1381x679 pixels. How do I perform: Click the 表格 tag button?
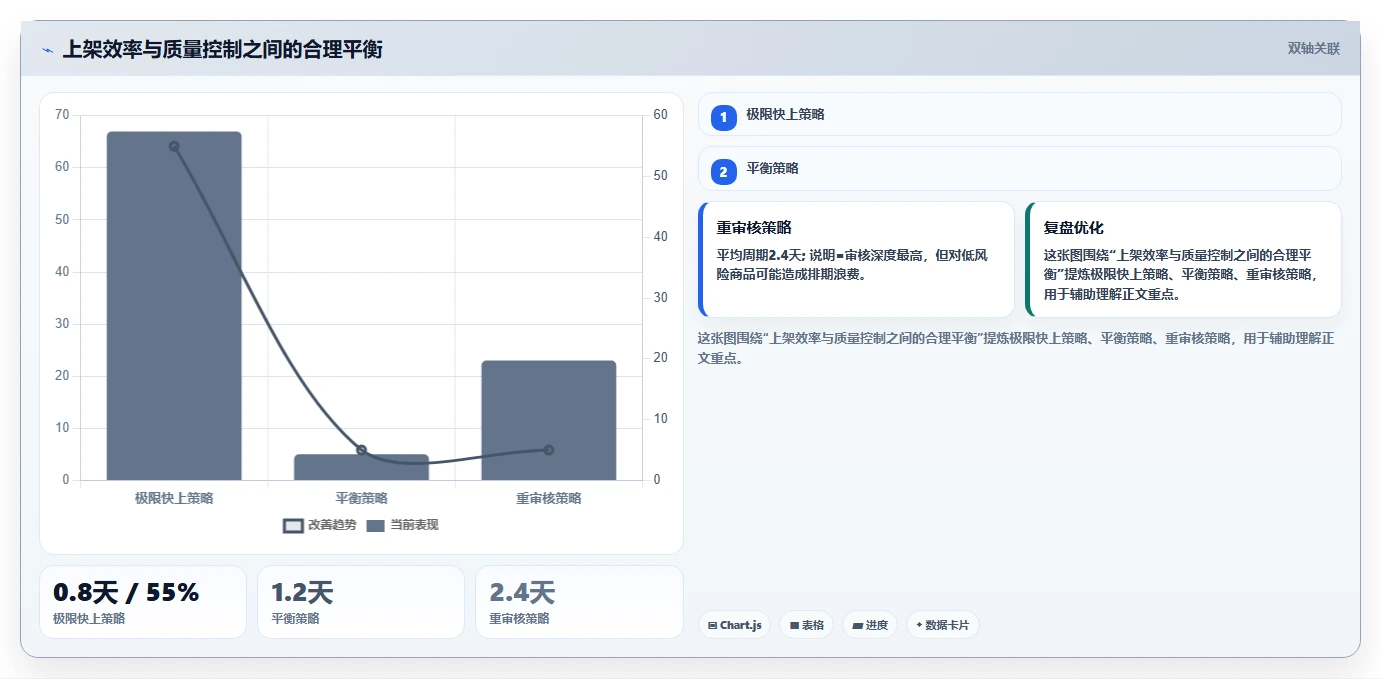(807, 625)
